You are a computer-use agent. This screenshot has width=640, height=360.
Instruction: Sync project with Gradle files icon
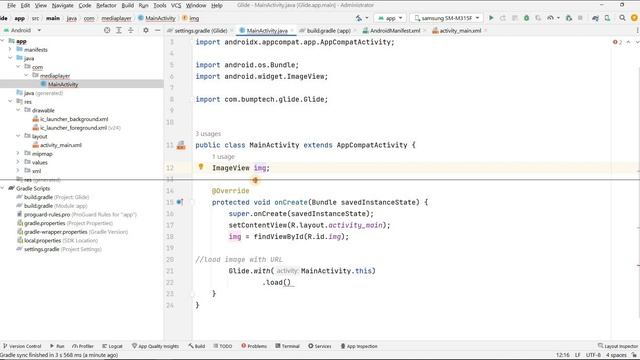click(596, 18)
